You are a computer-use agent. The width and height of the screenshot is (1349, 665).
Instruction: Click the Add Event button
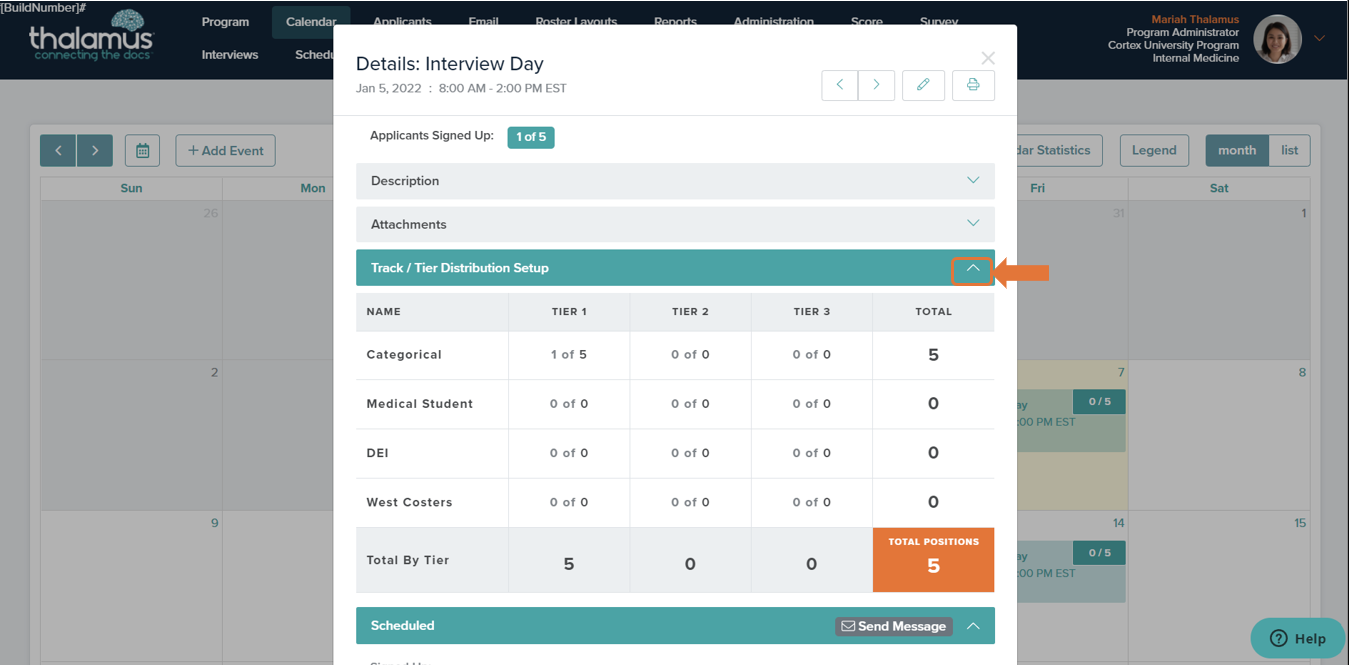[226, 150]
